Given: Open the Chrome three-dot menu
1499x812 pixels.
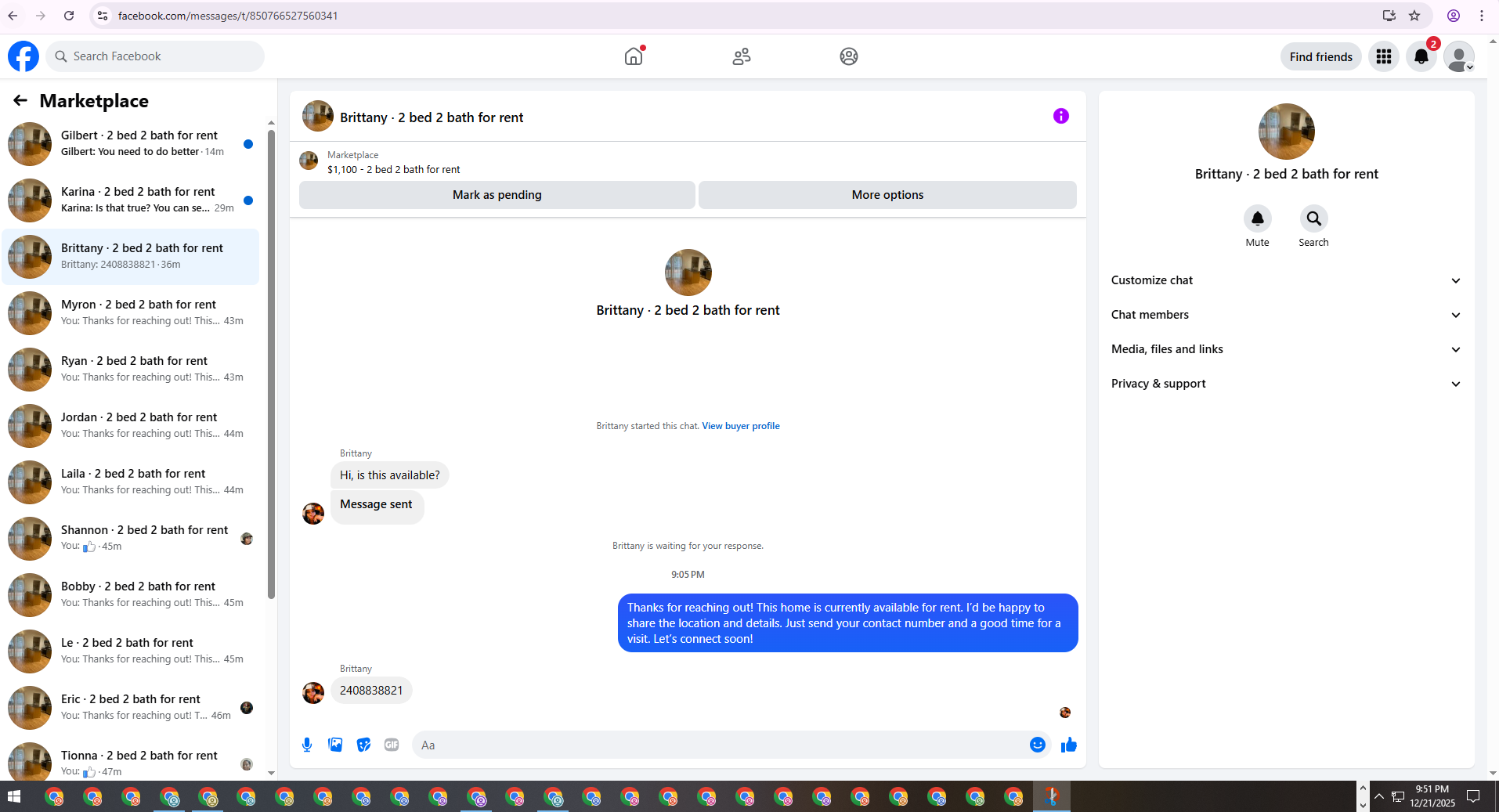Looking at the screenshot, I should tap(1482, 16).
